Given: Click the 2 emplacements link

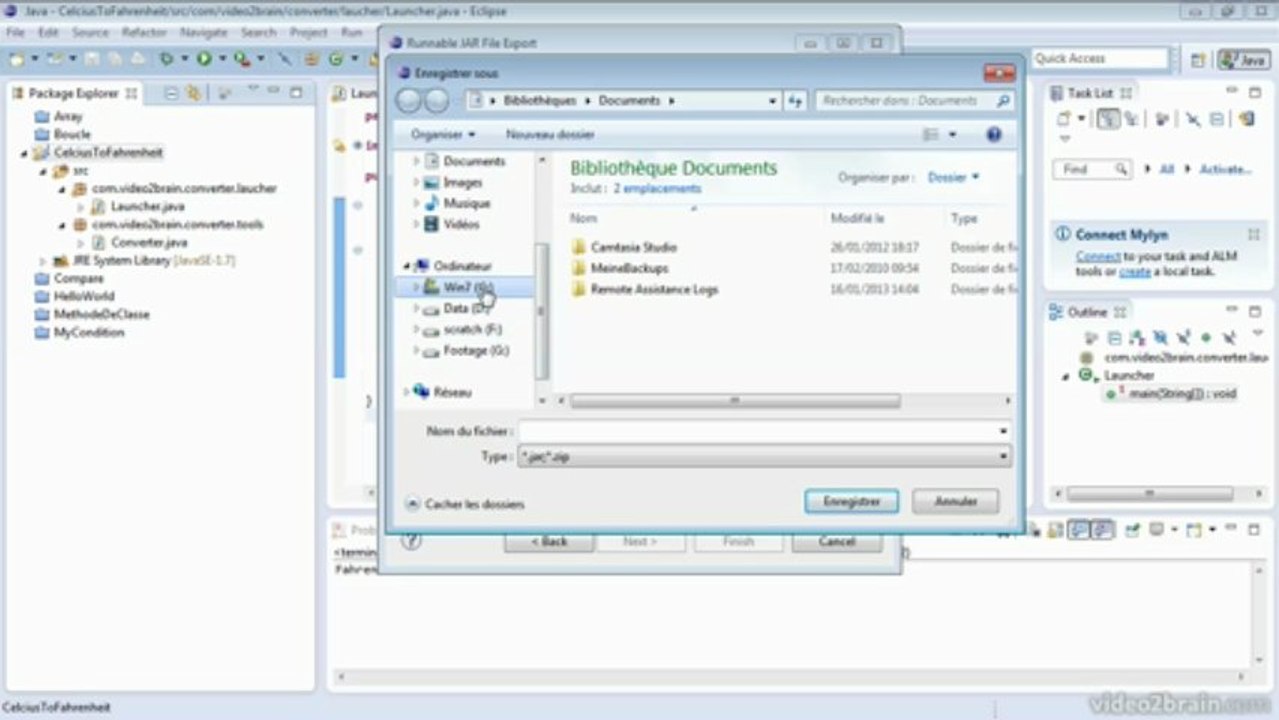Looking at the screenshot, I should (657, 188).
